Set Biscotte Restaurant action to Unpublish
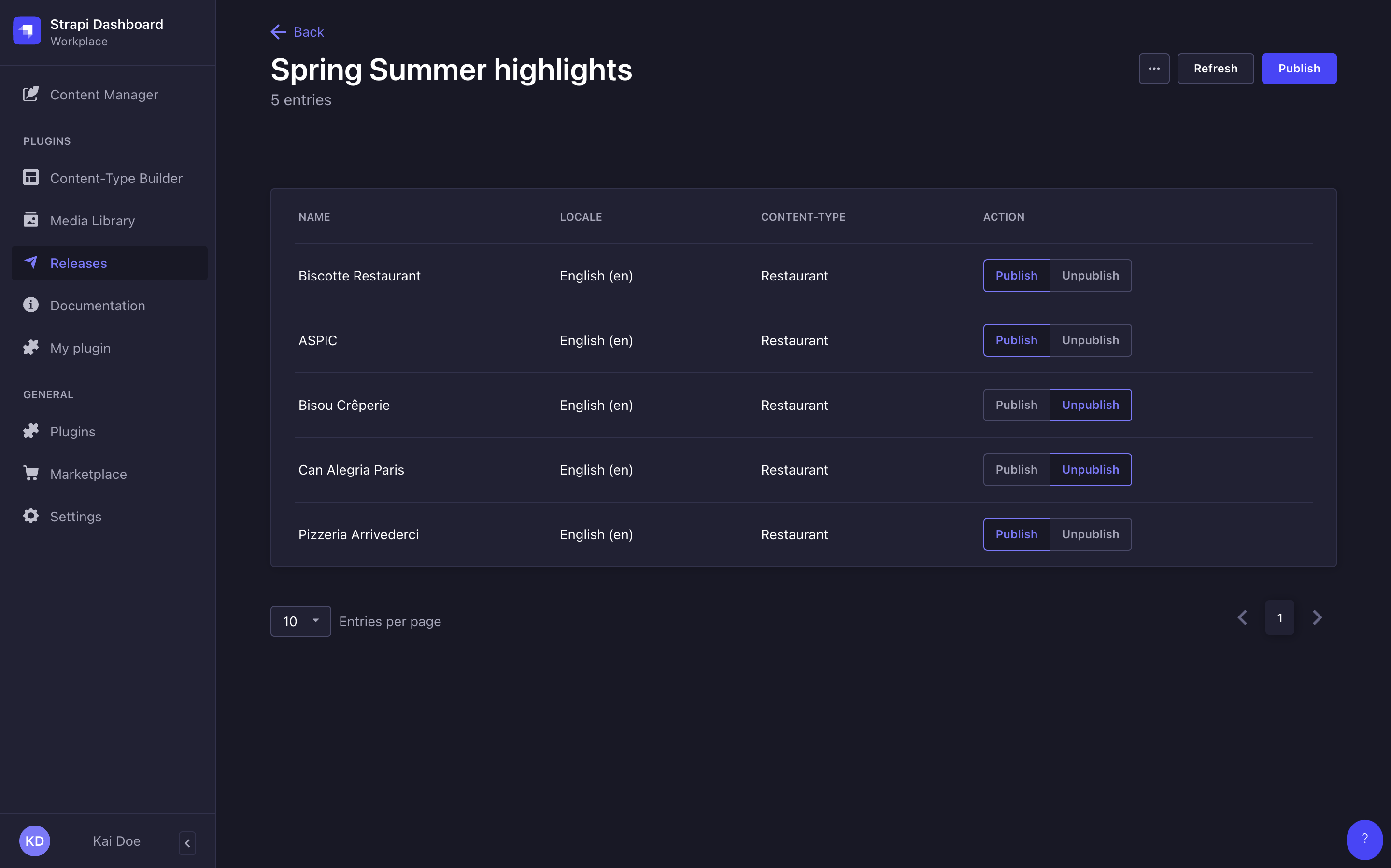 click(x=1090, y=276)
